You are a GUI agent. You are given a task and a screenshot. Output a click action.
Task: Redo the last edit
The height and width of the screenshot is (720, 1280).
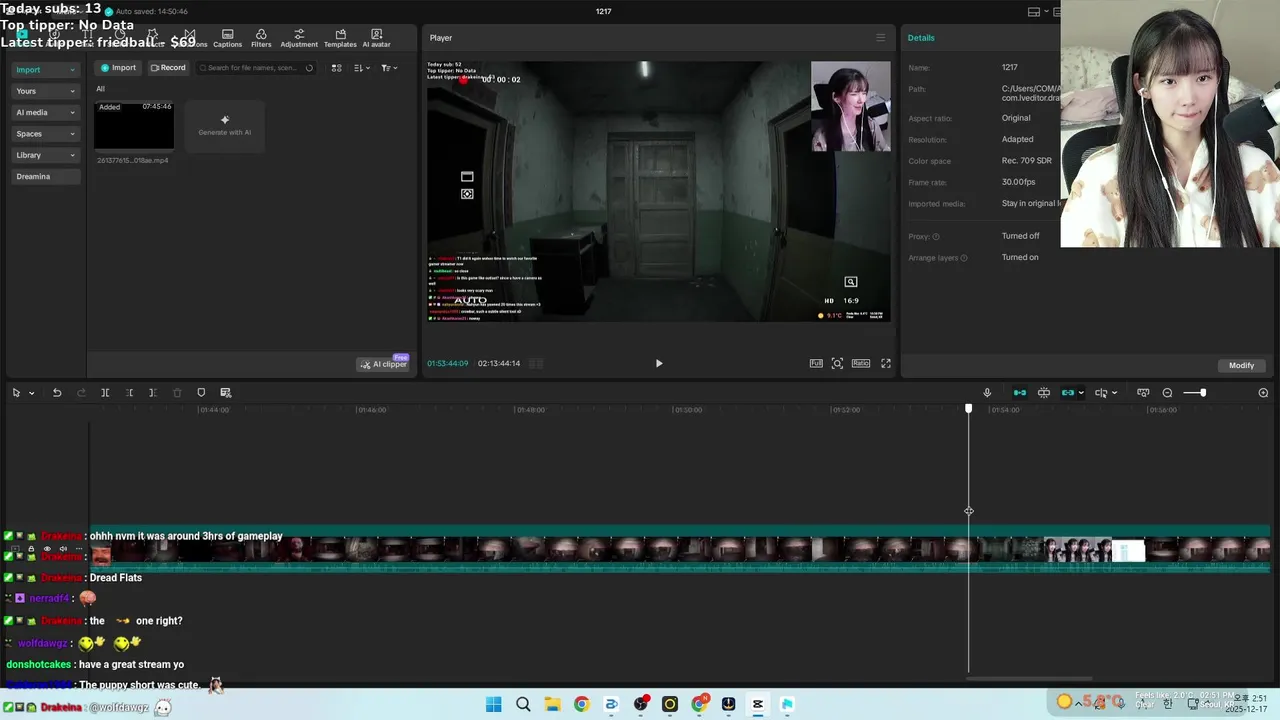[x=81, y=393]
